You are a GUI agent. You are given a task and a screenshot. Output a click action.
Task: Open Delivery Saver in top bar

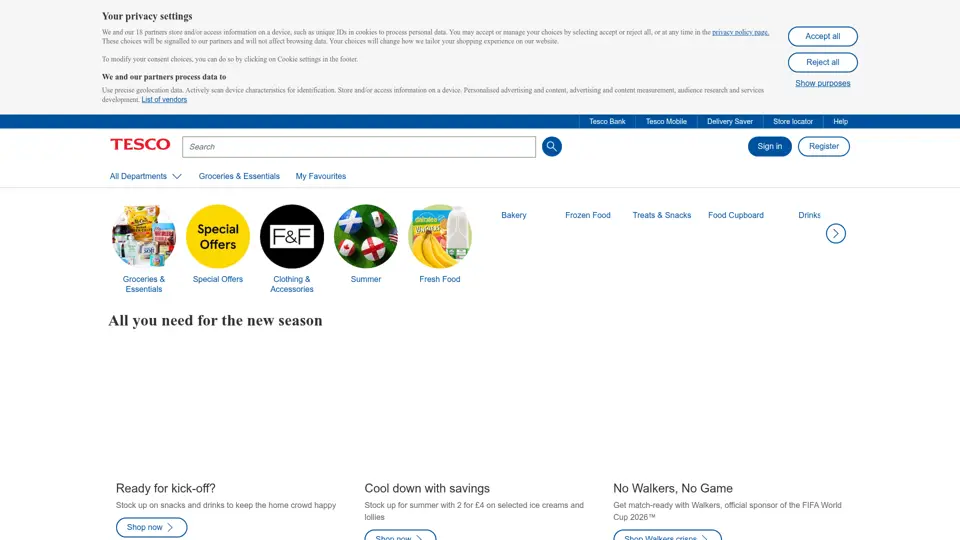[730, 121]
